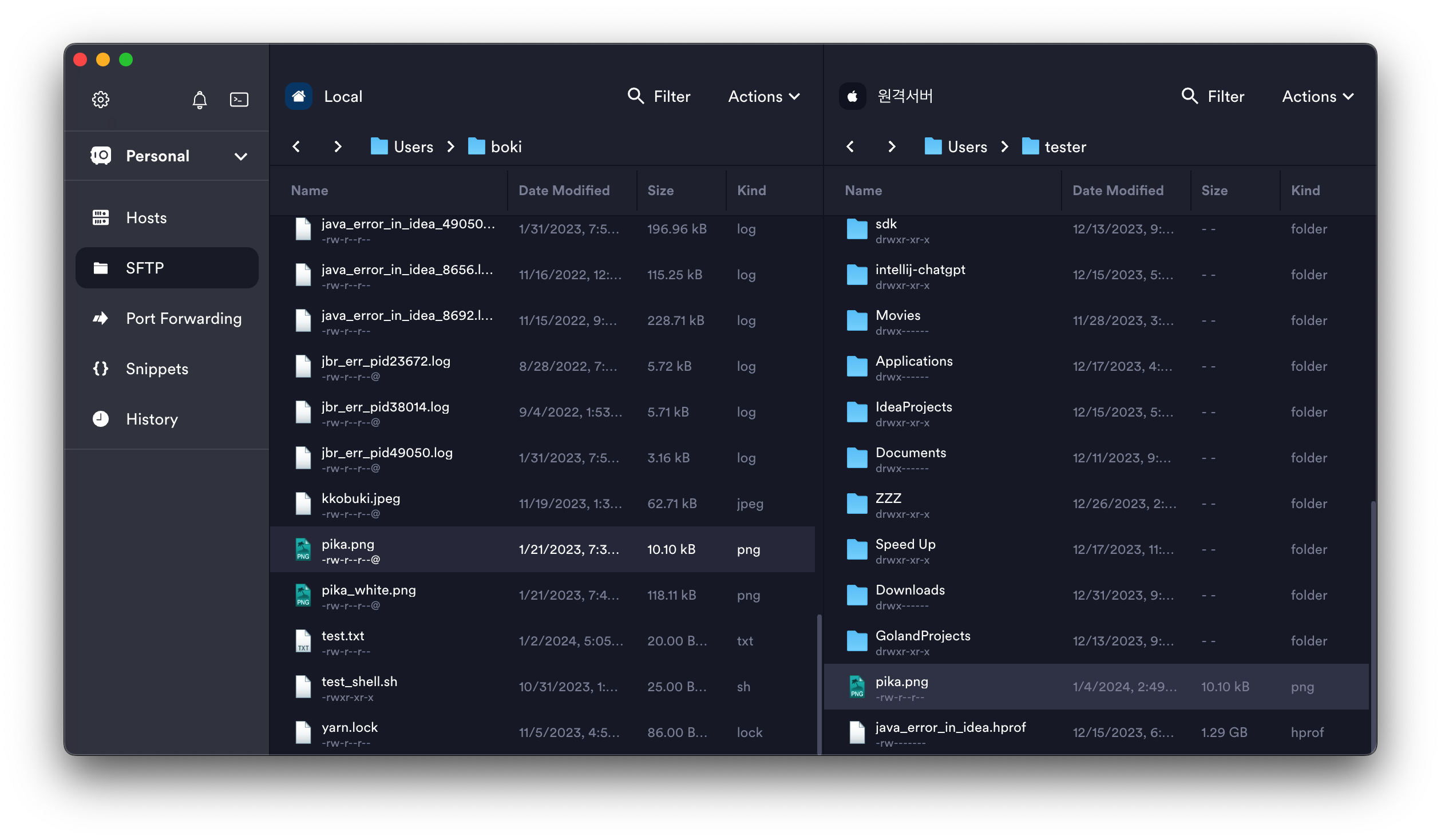1441x840 pixels.
Task: Select the pika_white.png file icon
Action: pos(303,595)
